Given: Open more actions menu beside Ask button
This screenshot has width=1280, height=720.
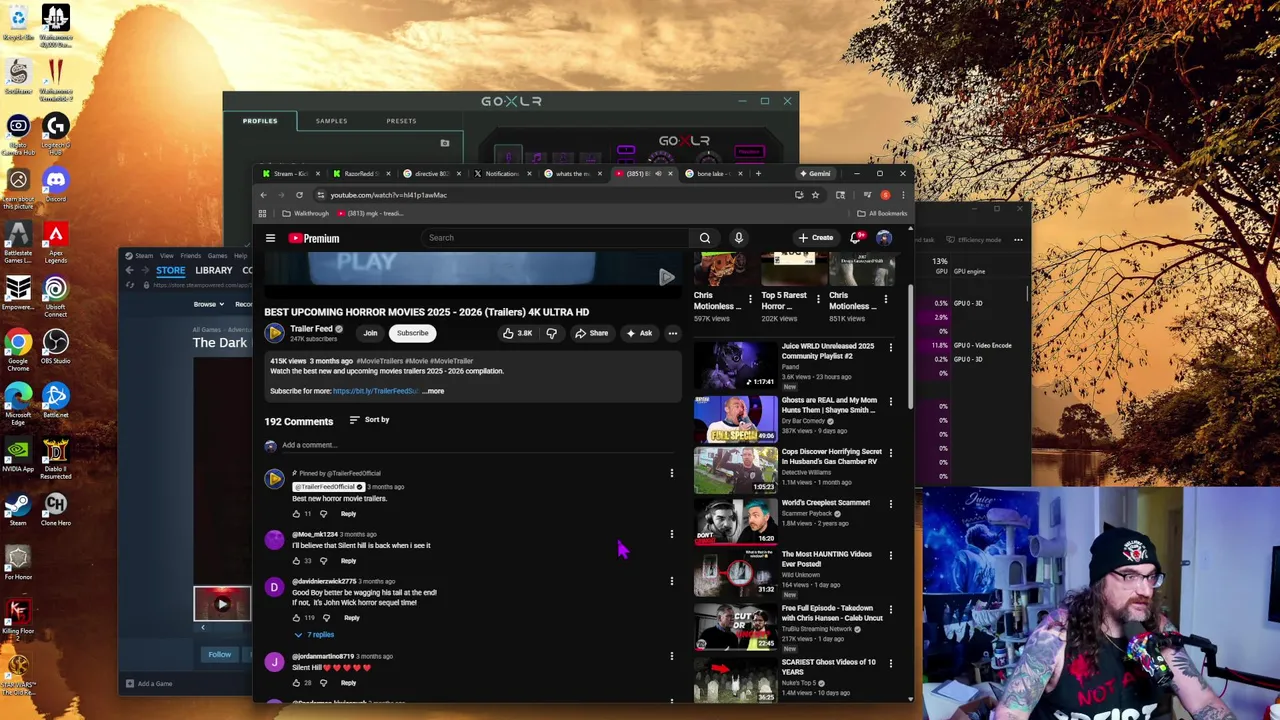Looking at the screenshot, I should coord(673,333).
